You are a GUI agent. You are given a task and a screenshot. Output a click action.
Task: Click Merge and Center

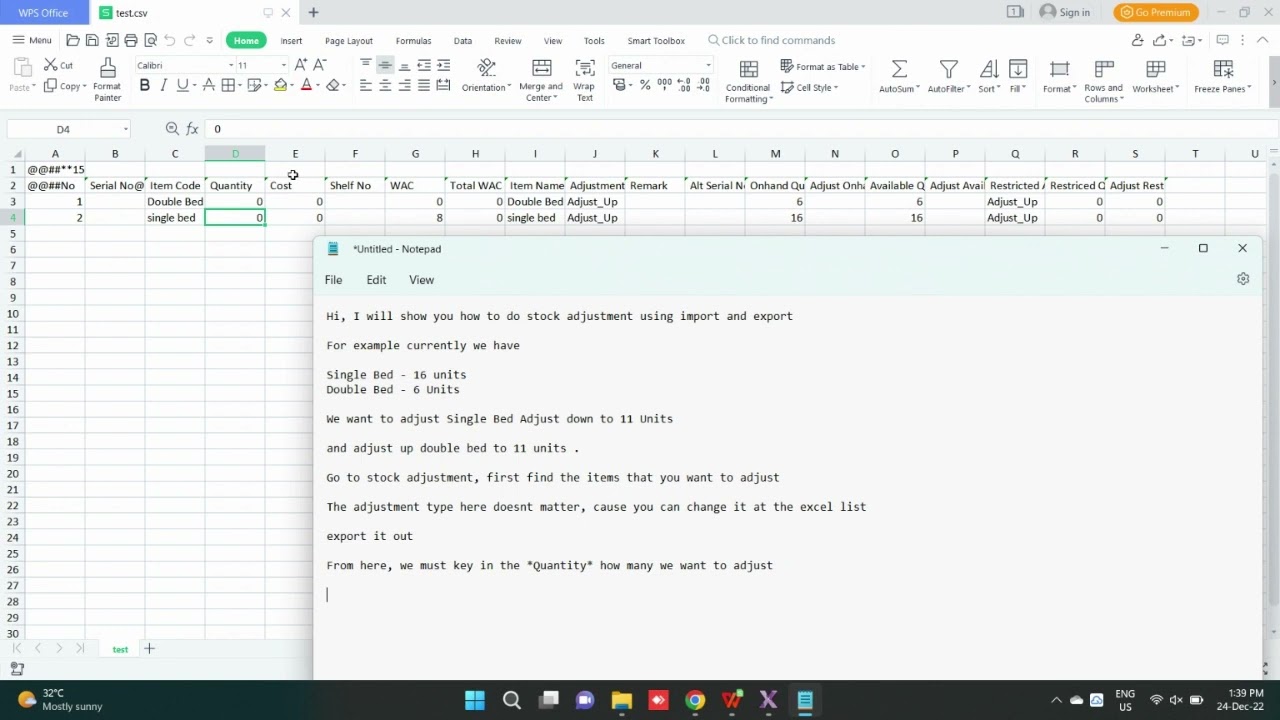click(541, 79)
